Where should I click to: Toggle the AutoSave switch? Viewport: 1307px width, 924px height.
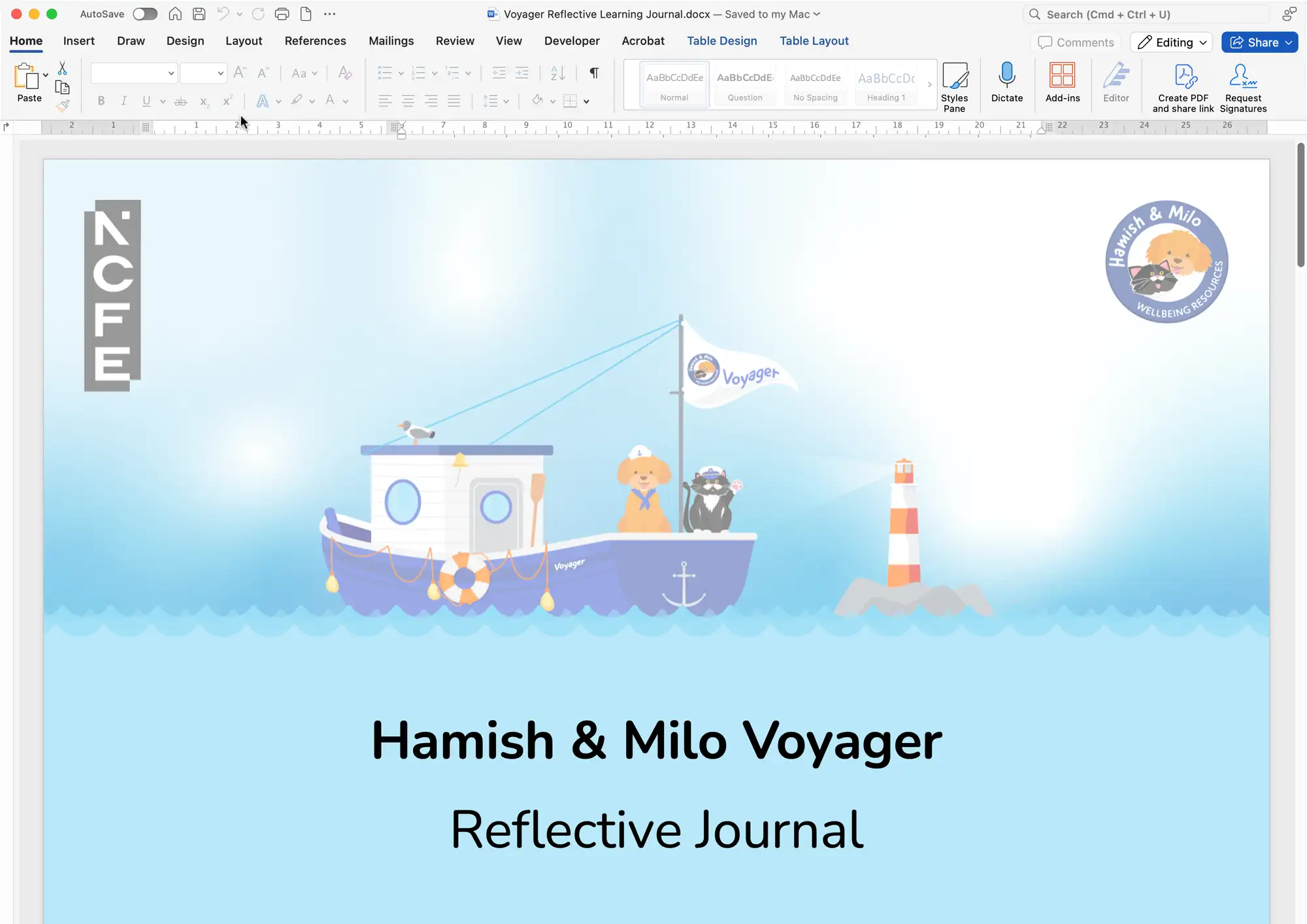tap(145, 14)
